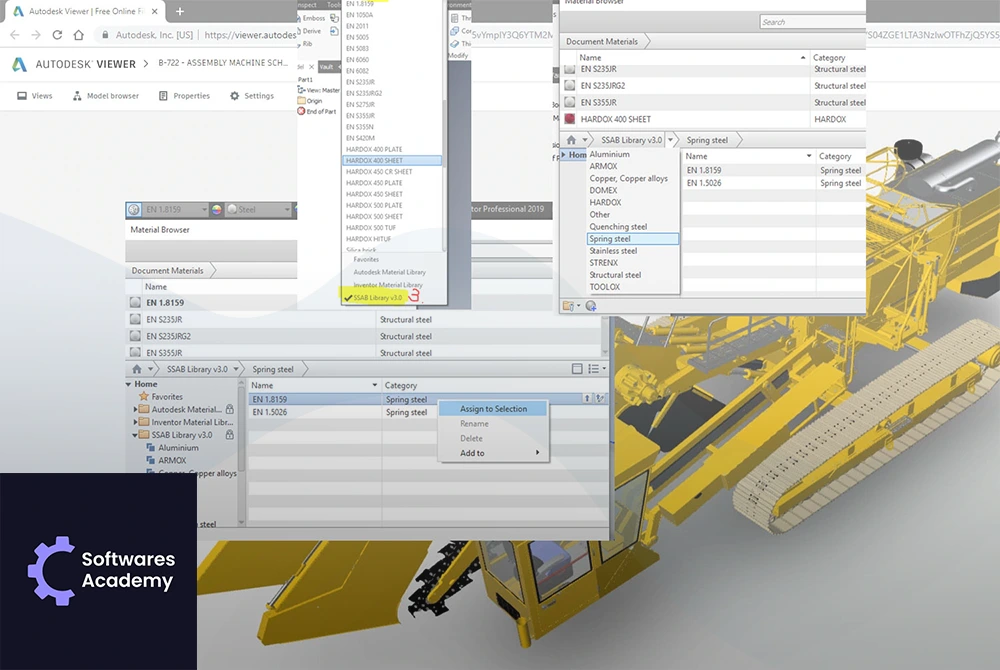
Task: Toggle the library panel view icon
Action: [x=577, y=368]
